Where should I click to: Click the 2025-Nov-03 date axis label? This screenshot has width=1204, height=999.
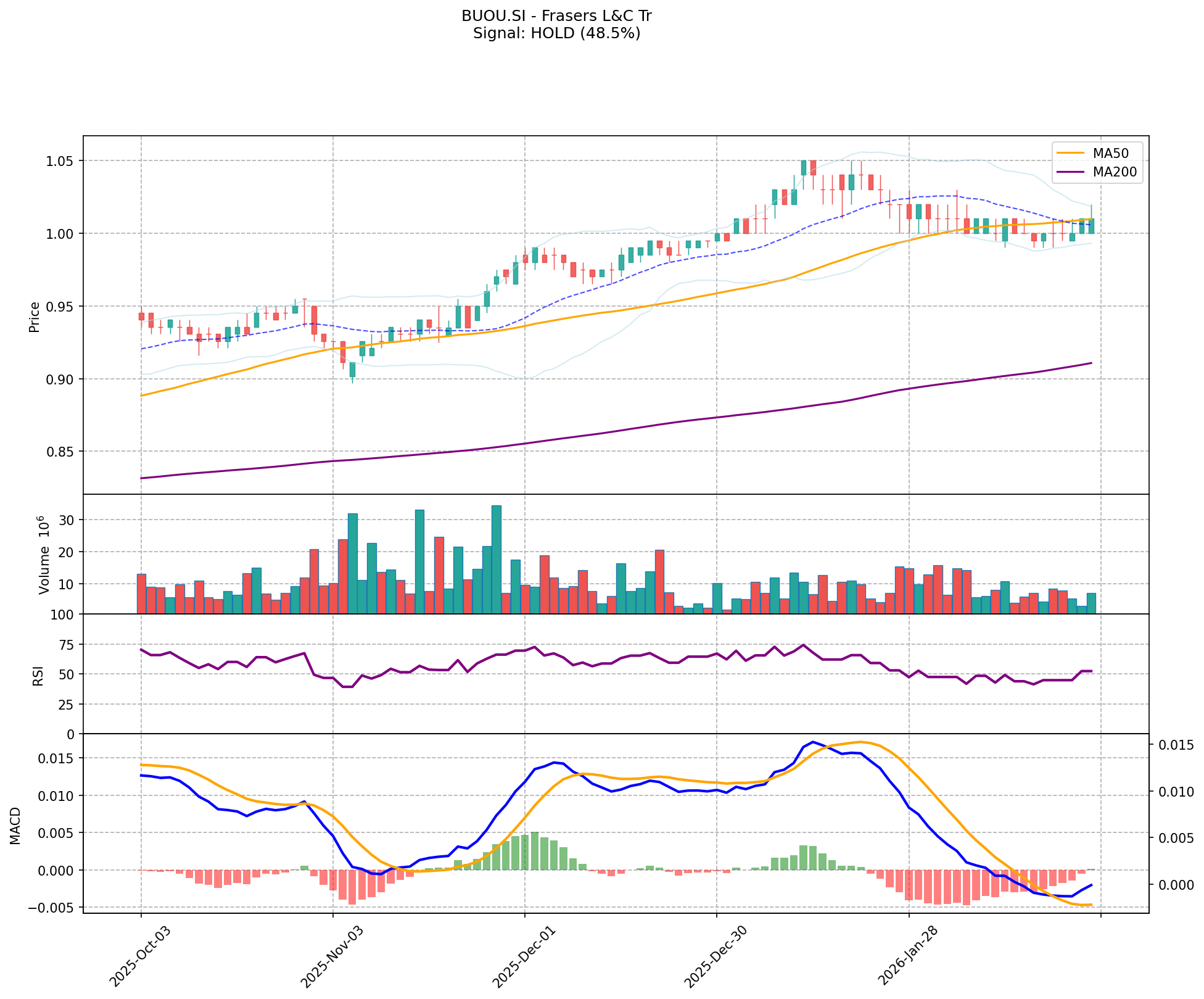coord(332,956)
